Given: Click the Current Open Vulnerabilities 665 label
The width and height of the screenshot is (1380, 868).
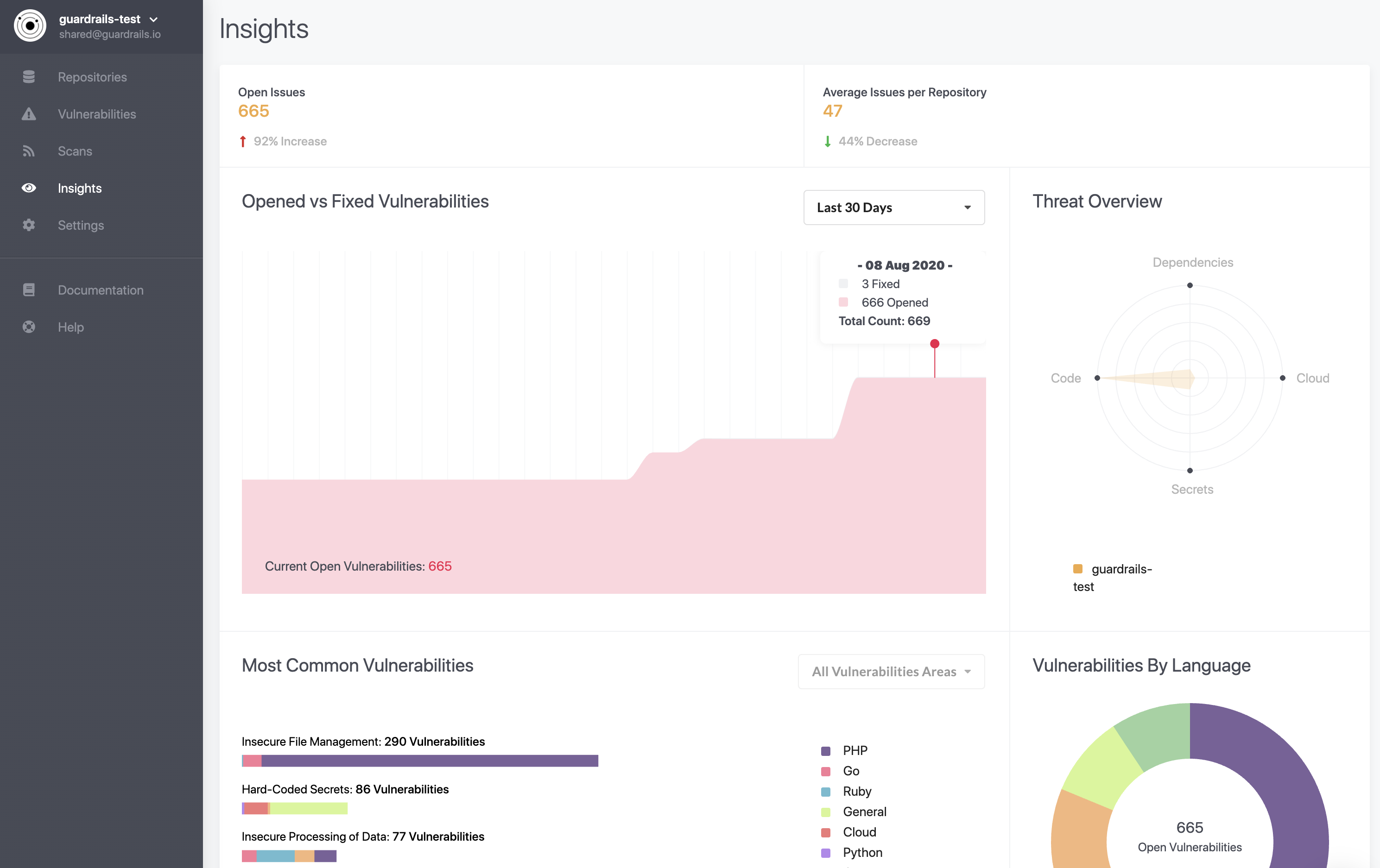Looking at the screenshot, I should [x=358, y=566].
